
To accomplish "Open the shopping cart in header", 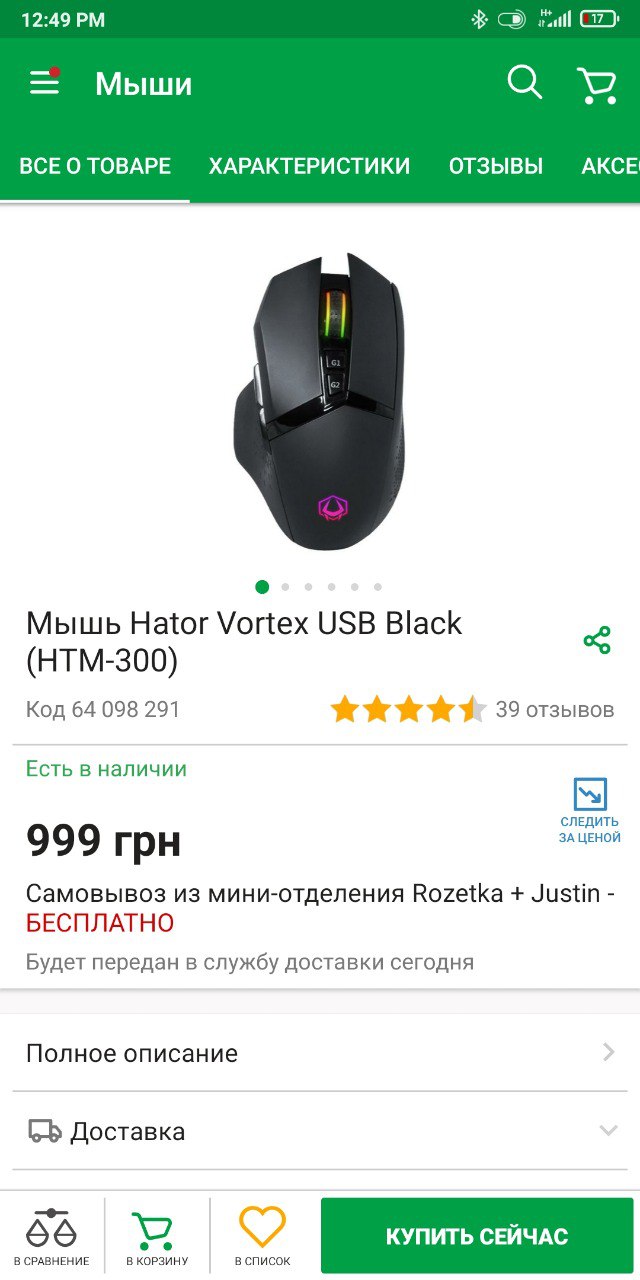I will point(596,84).
